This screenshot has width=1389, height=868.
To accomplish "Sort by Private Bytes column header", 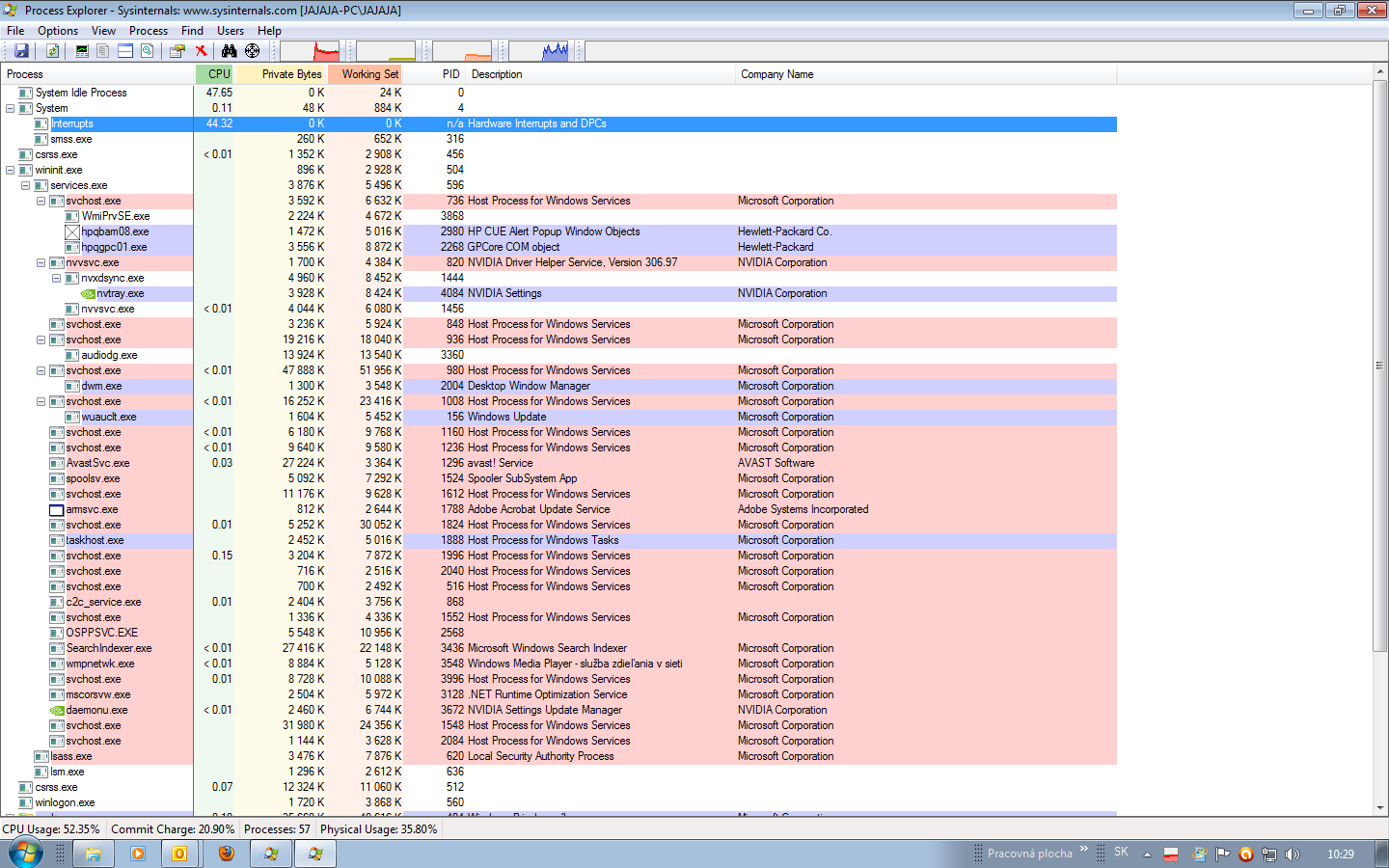I will click(280, 74).
